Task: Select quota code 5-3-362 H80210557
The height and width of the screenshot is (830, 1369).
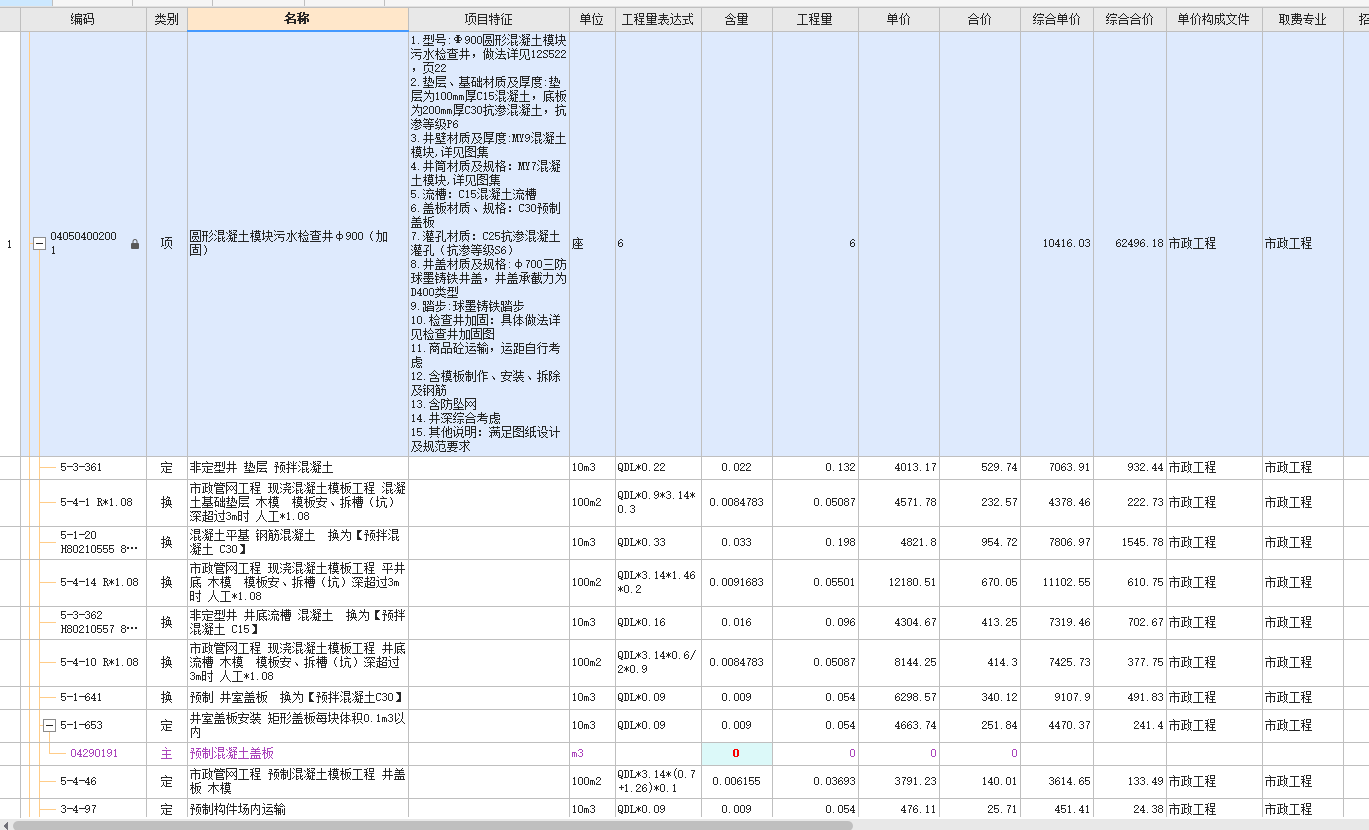Action: pyautogui.click(x=99, y=622)
